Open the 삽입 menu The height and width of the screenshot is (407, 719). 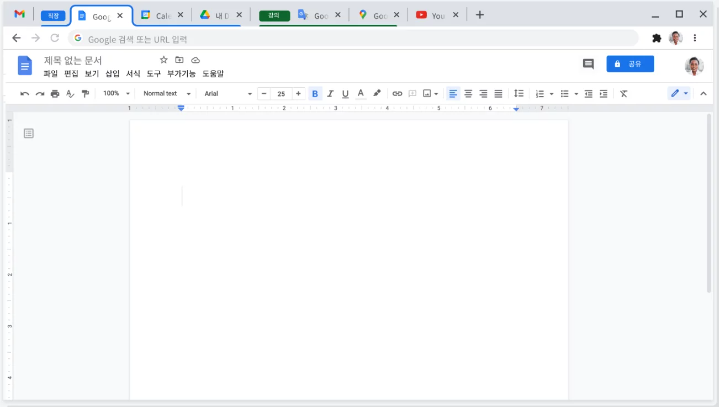point(112,73)
